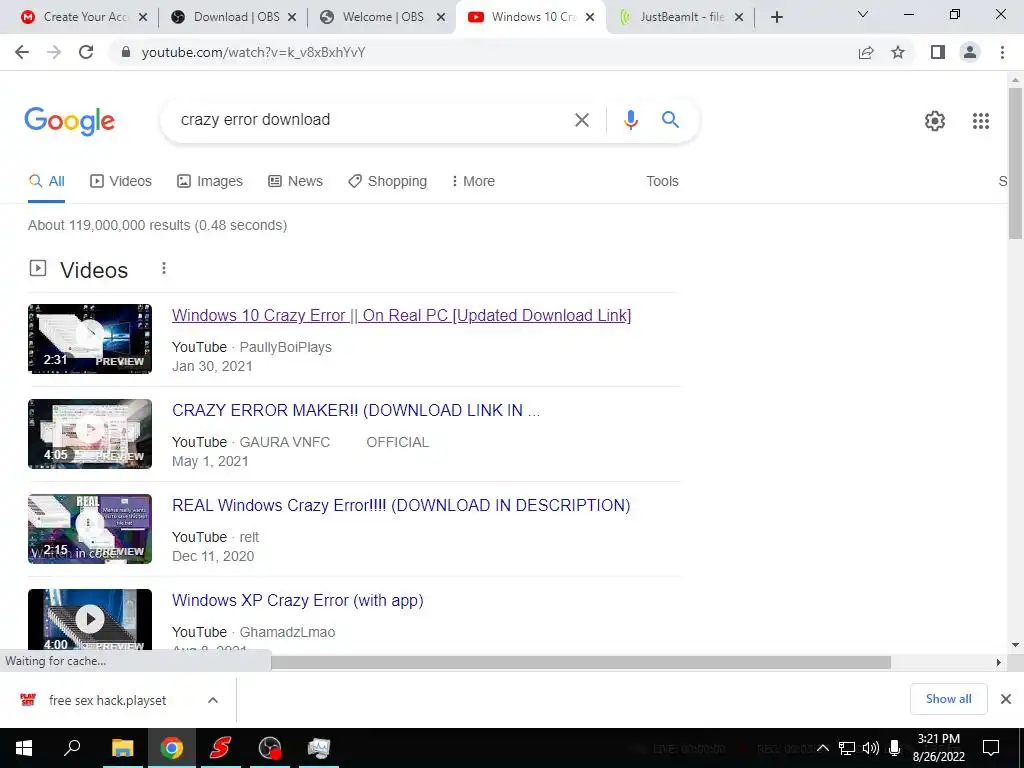Open OBS Studio from the taskbar

click(x=269, y=748)
